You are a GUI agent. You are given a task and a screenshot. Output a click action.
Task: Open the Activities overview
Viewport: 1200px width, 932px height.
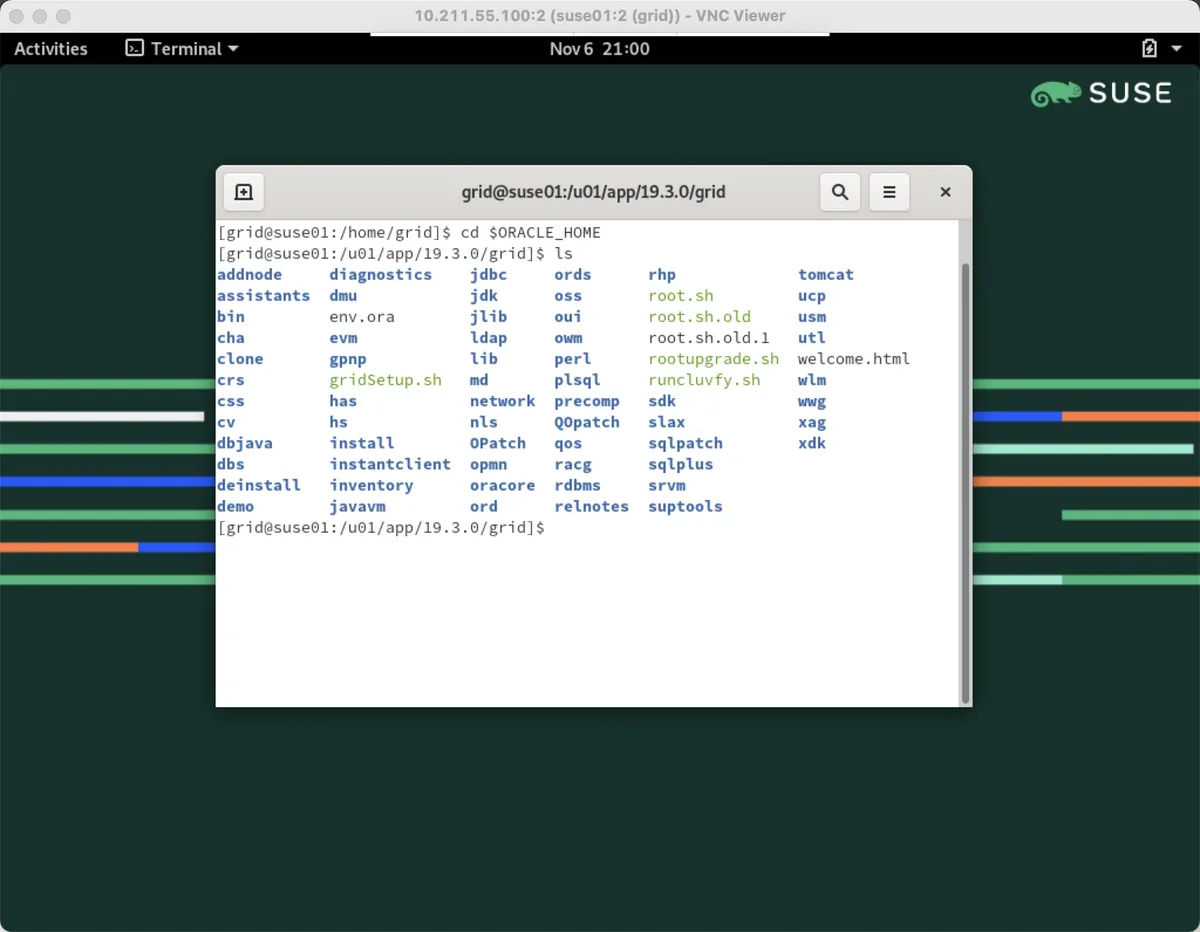click(49, 48)
